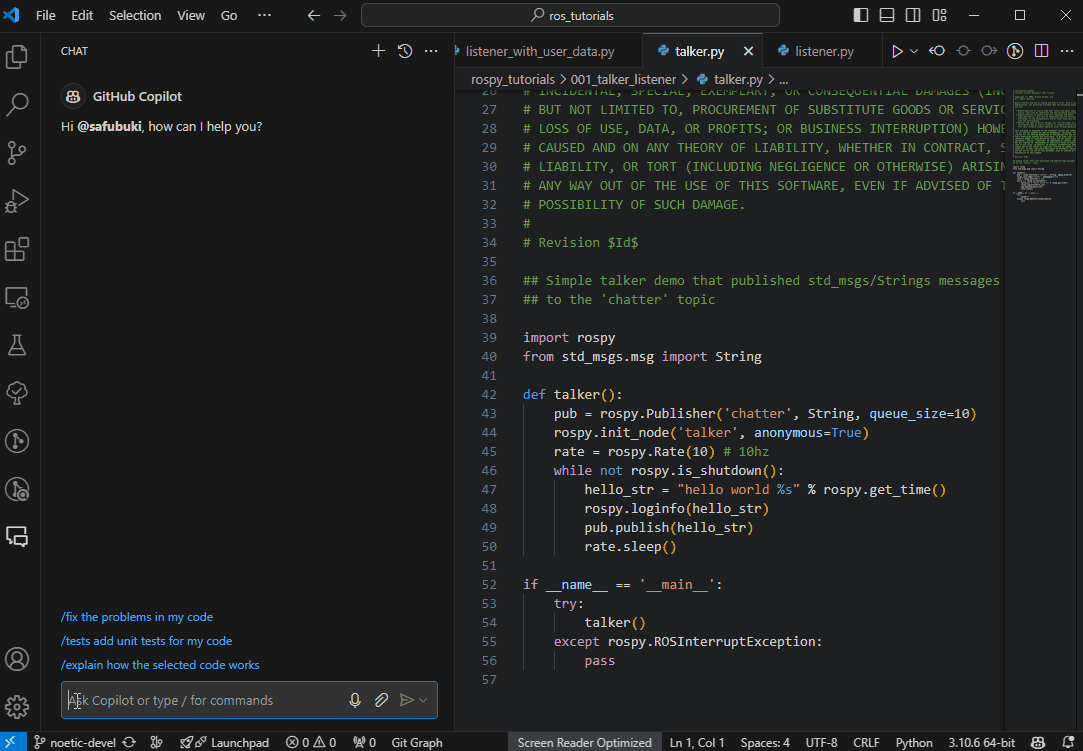
Task: Open the Search view in activity bar
Action: (x=17, y=104)
